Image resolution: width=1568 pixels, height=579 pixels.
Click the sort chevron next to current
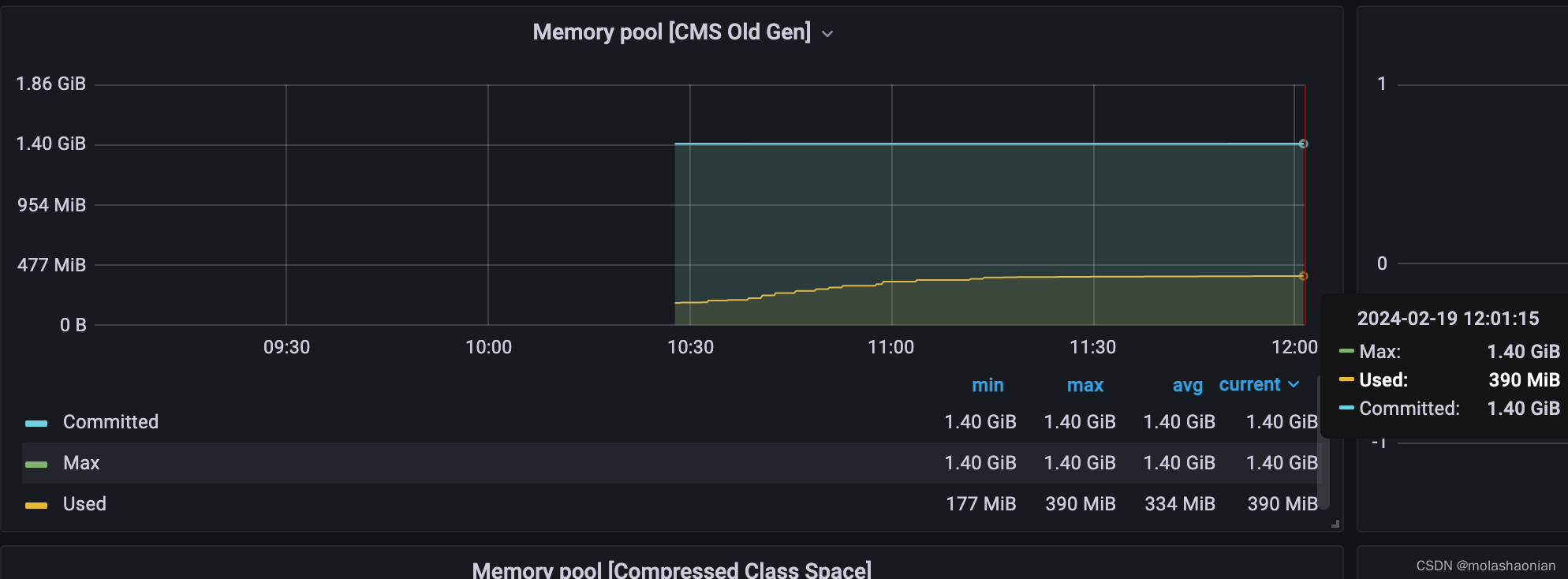pyautogui.click(x=1294, y=385)
